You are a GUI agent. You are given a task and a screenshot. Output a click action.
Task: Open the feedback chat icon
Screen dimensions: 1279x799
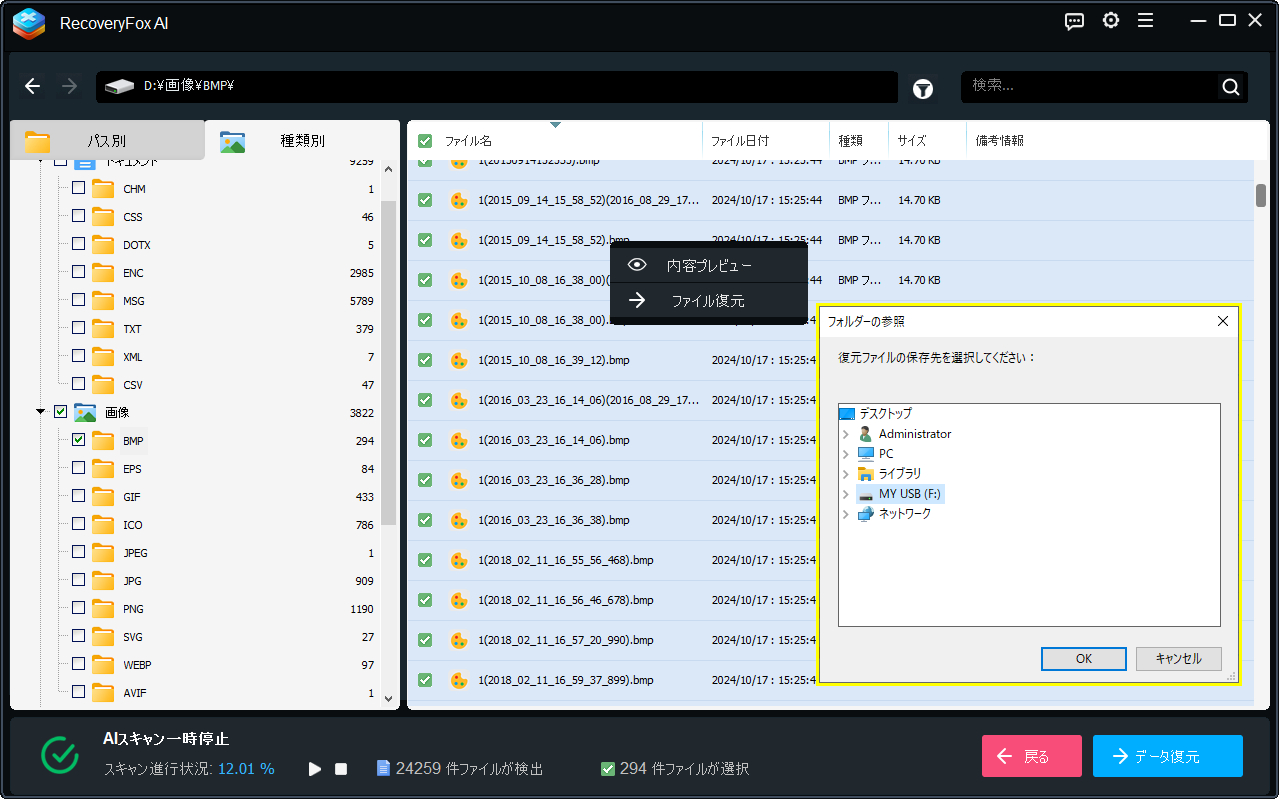(1074, 21)
